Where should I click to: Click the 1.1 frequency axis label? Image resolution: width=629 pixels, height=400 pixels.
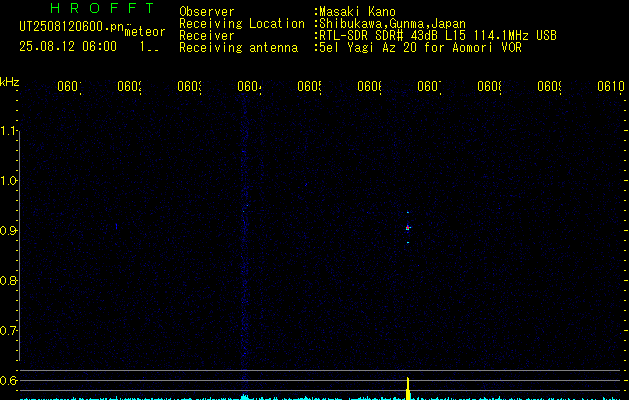coord(9,131)
